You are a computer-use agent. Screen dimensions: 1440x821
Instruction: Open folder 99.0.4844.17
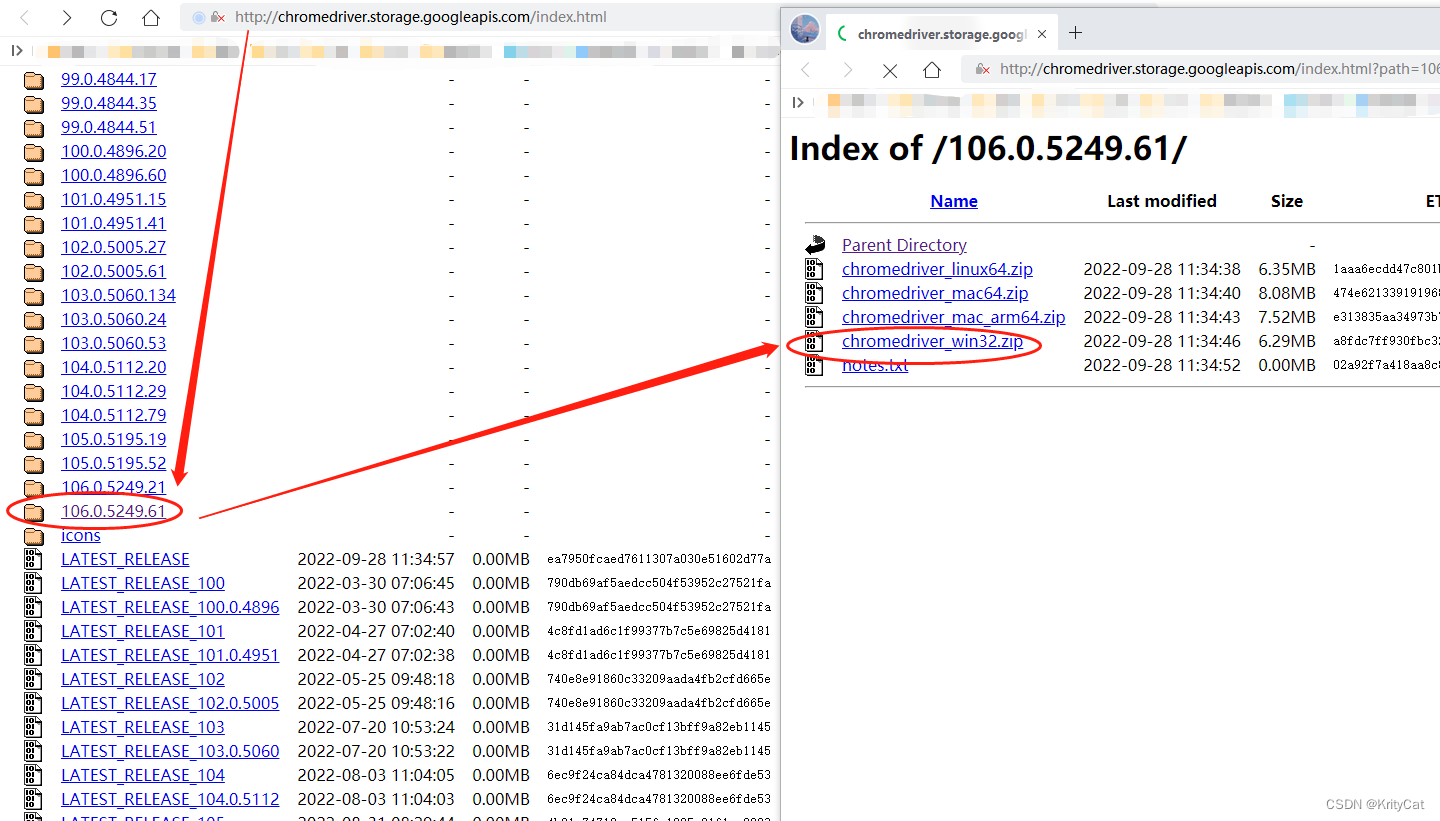pos(109,79)
